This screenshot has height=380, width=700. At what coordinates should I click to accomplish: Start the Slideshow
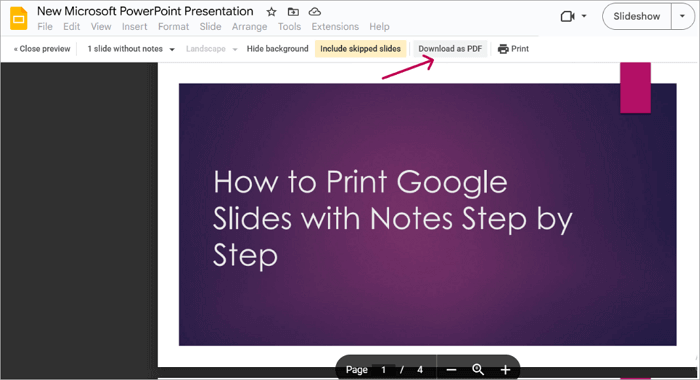(637, 17)
